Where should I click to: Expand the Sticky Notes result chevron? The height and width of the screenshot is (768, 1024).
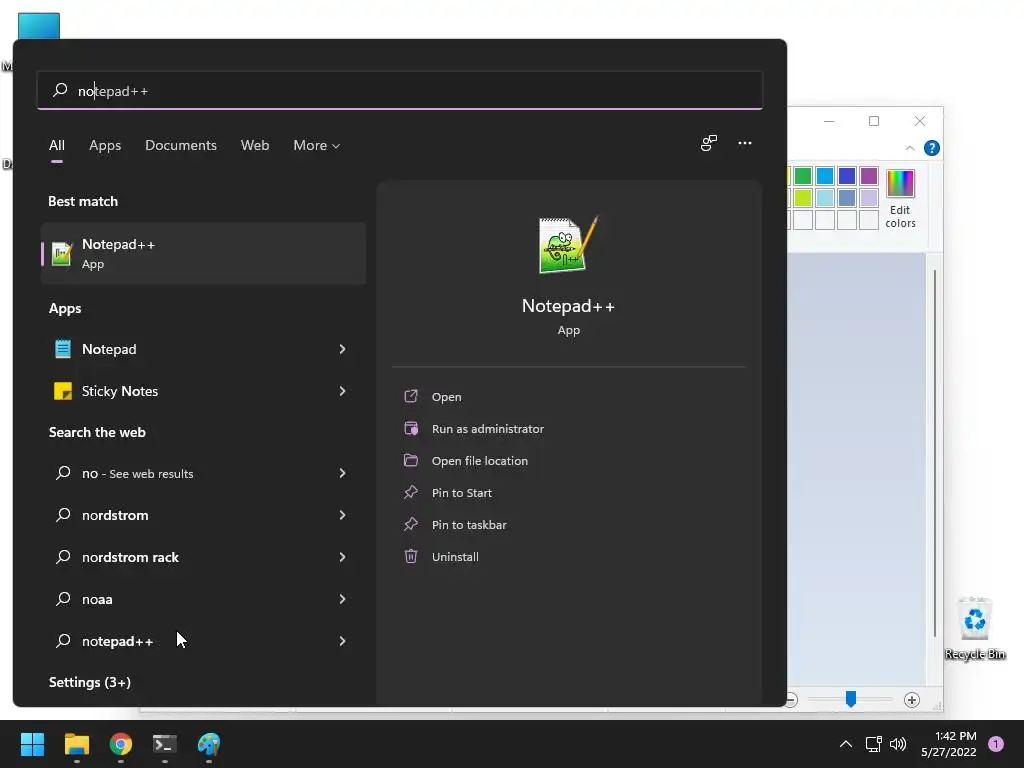coord(342,391)
